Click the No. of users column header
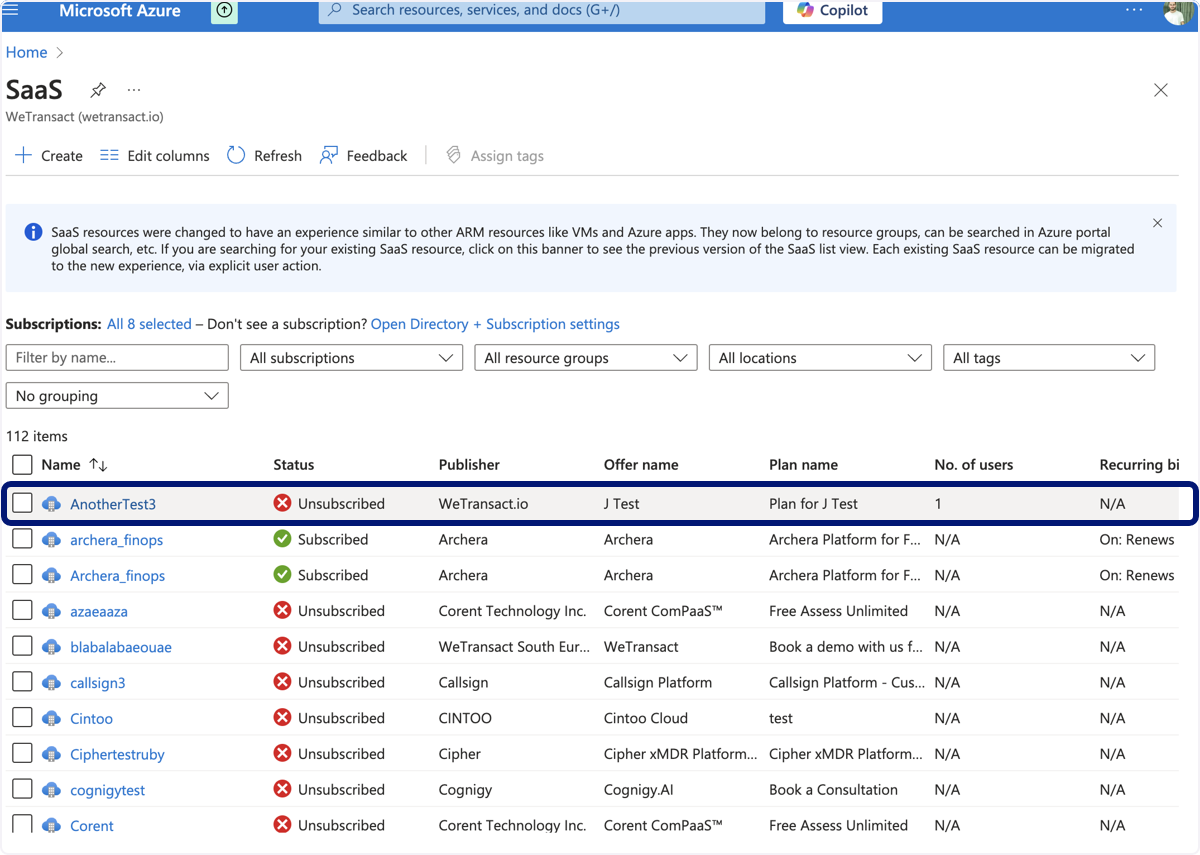Viewport: 1200px width, 855px height. [973, 465]
